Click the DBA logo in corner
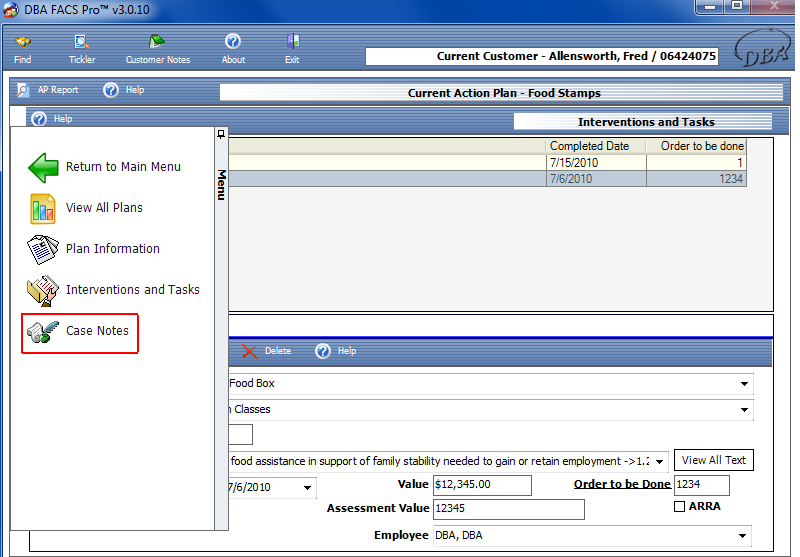800x557 pixels. 762,48
